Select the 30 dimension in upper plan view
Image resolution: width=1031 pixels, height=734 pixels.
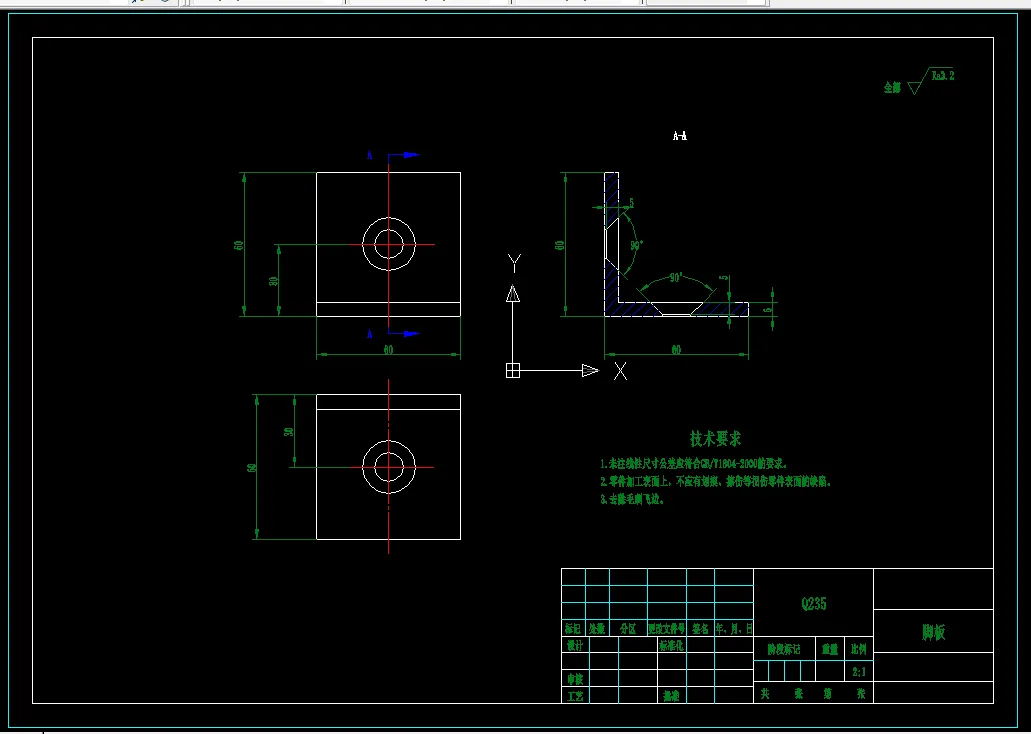click(x=274, y=281)
